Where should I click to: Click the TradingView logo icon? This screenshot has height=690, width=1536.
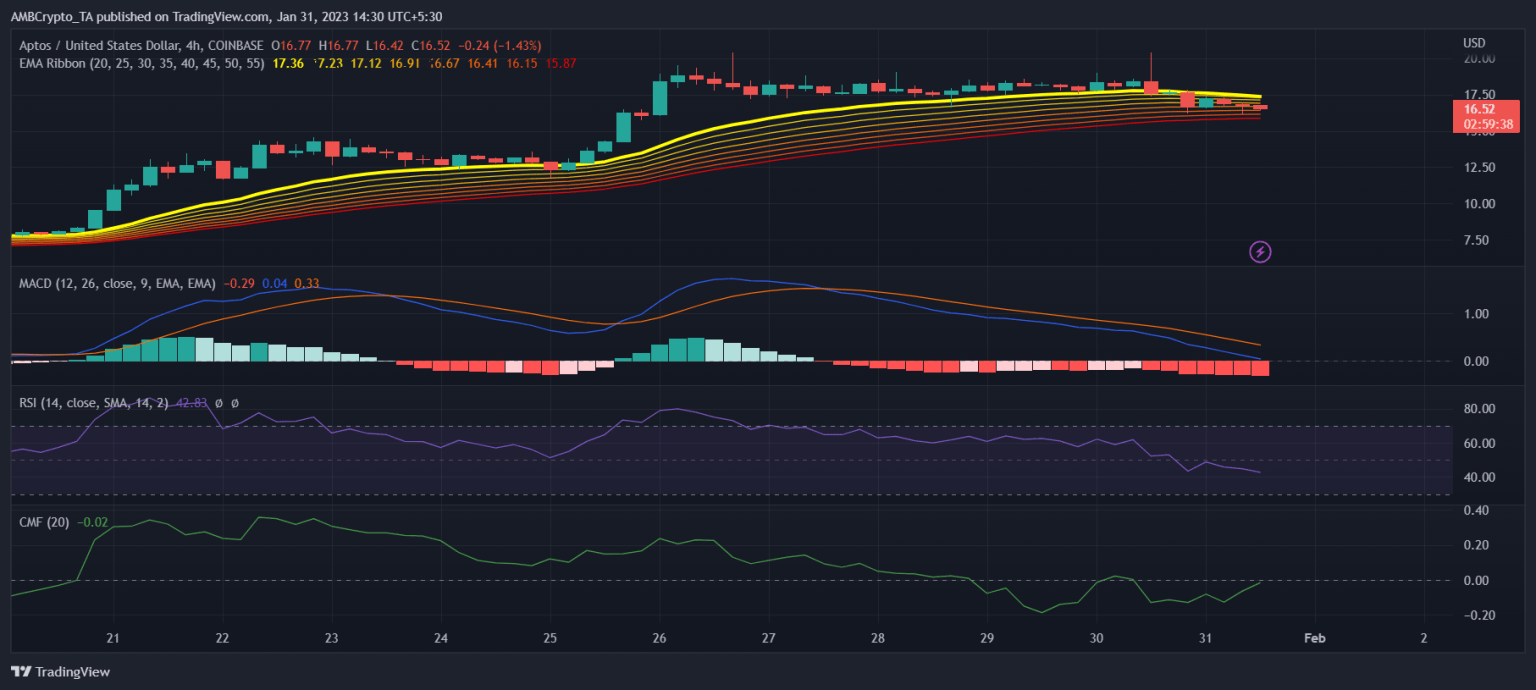(x=23, y=672)
